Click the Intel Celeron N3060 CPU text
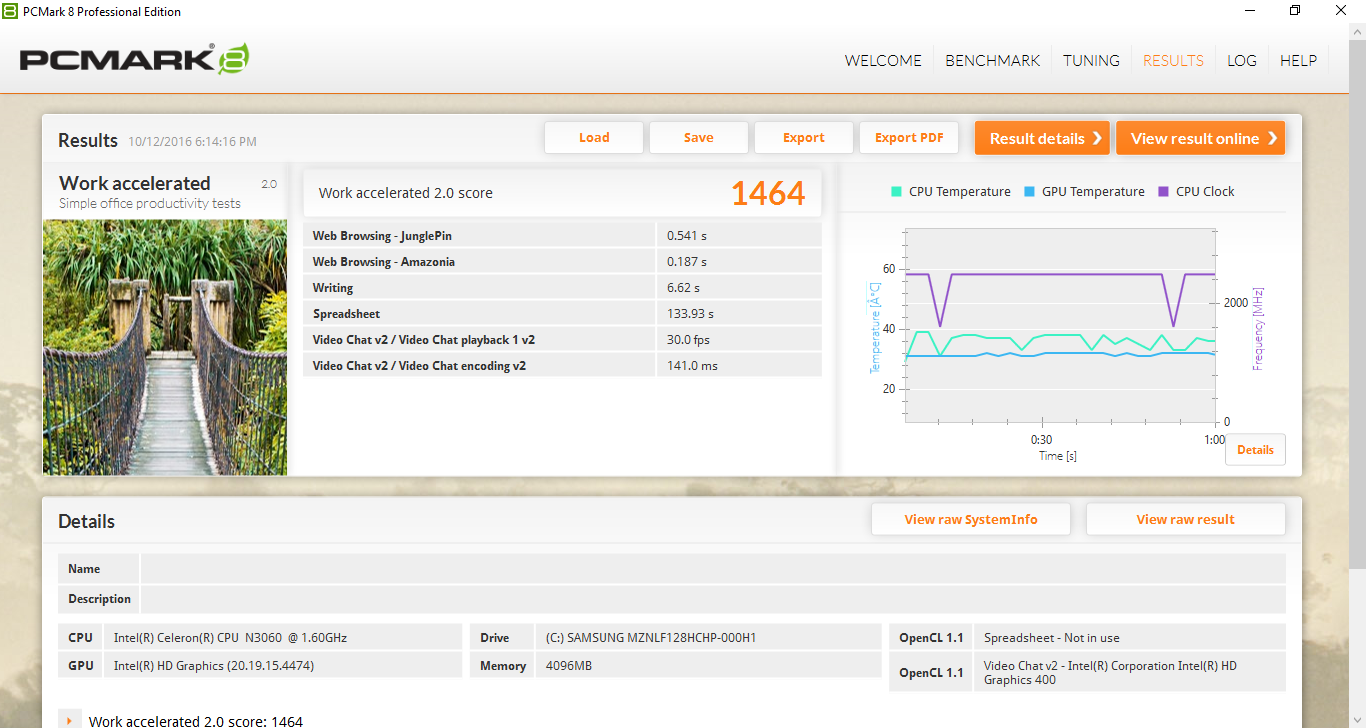This screenshot has width=1366, height=728. click(x=230, y=637)
